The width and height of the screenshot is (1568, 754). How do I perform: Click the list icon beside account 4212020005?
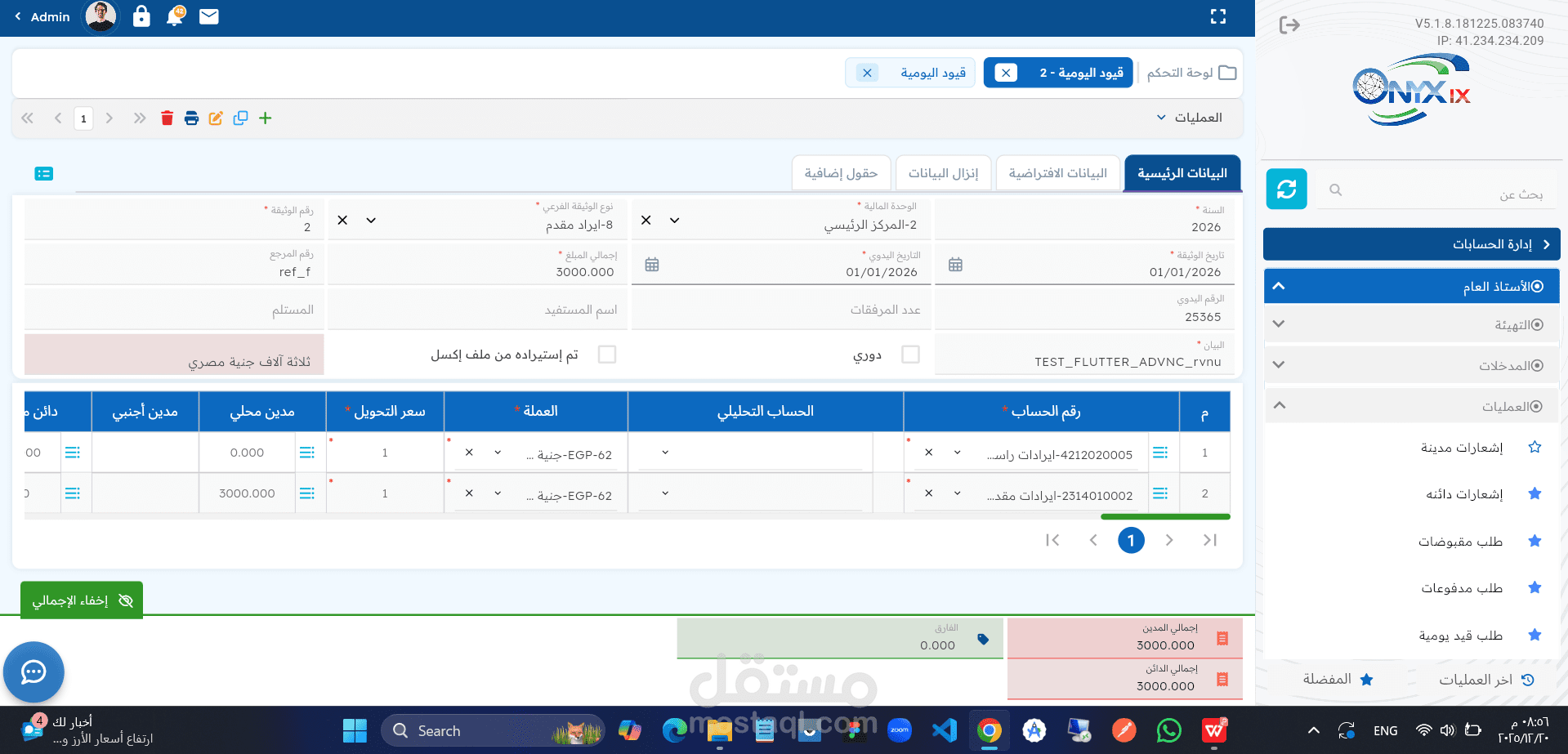(1160, 453)
